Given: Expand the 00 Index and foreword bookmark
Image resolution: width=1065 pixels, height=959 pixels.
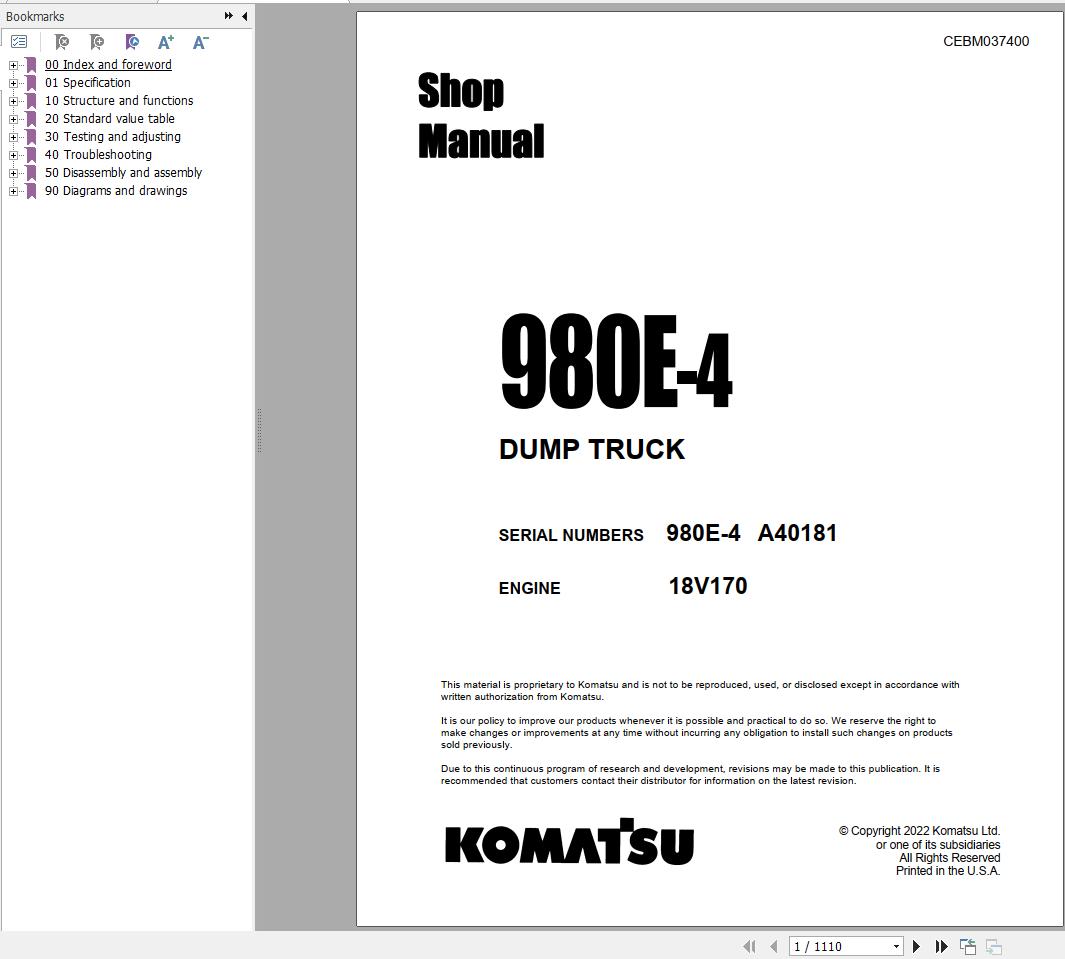Looking at the screenshot, I should pyautogui.click(x=13, y=65).
